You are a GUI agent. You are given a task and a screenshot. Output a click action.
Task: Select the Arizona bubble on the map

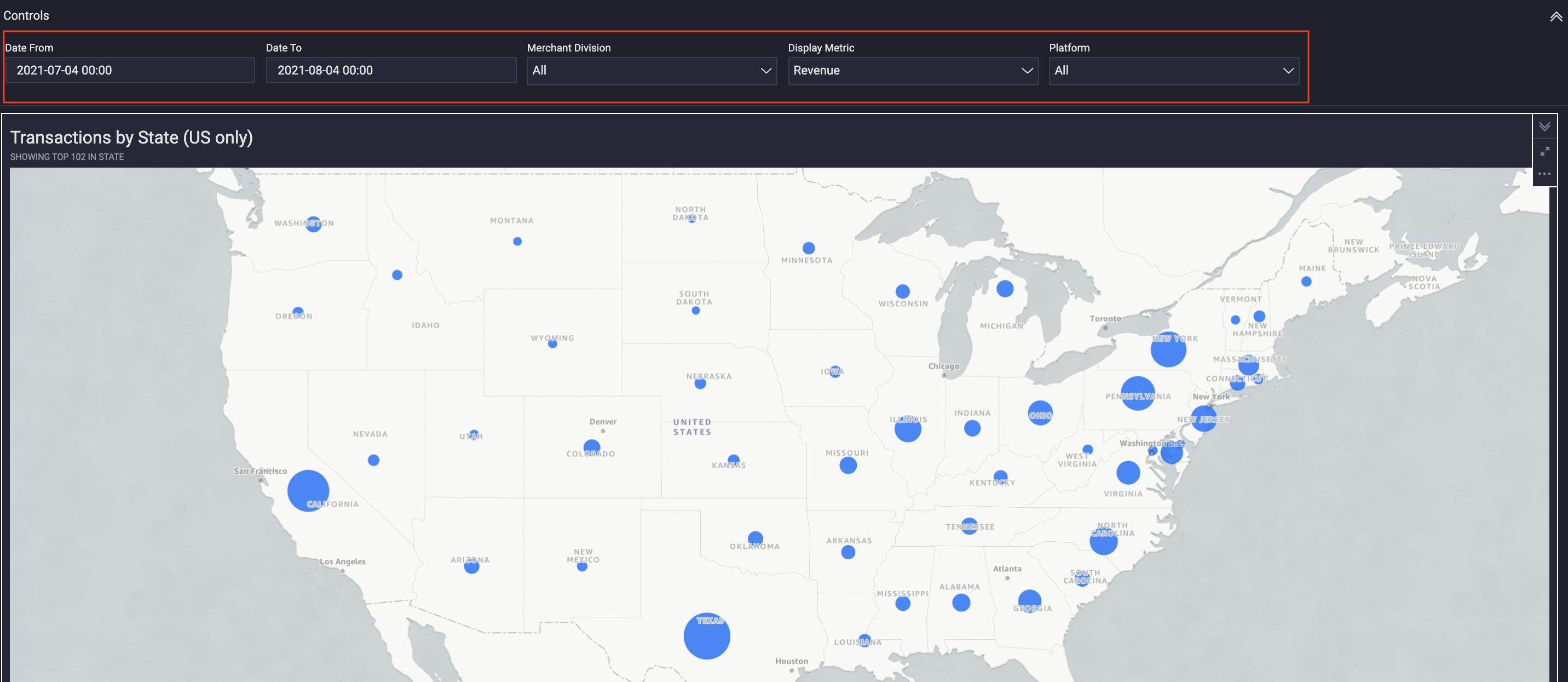pyautogui.click(x=472, y=566)
